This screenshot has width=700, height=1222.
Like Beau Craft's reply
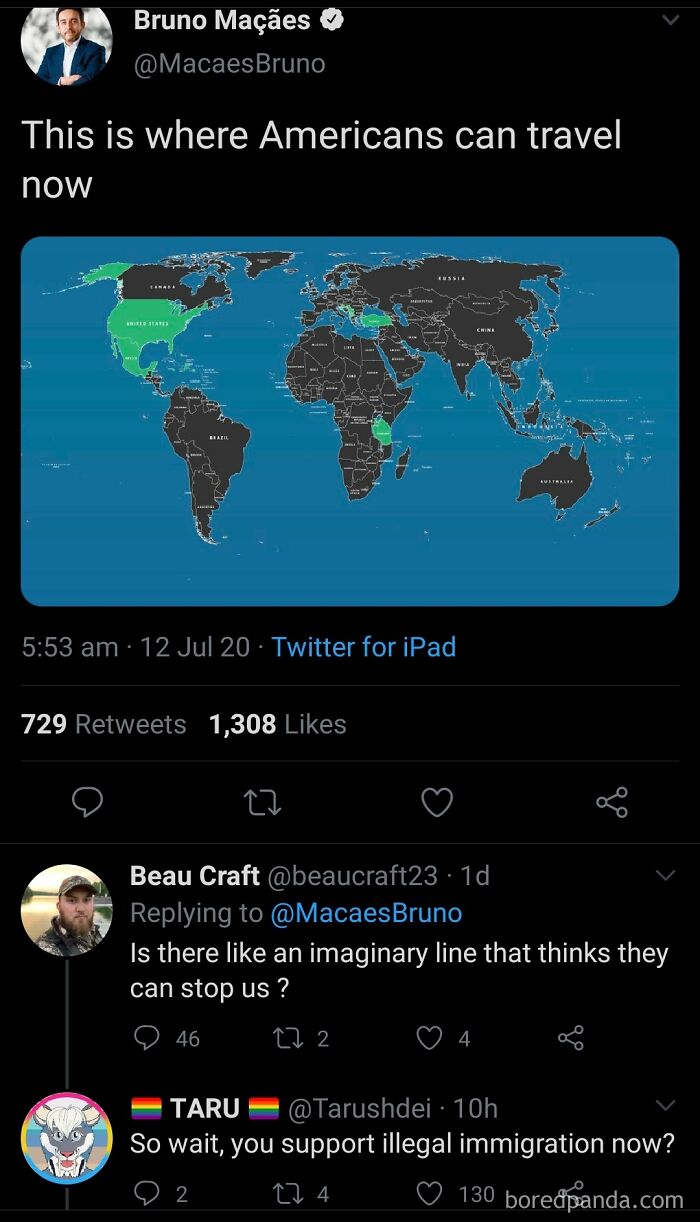coord(430,1038)
